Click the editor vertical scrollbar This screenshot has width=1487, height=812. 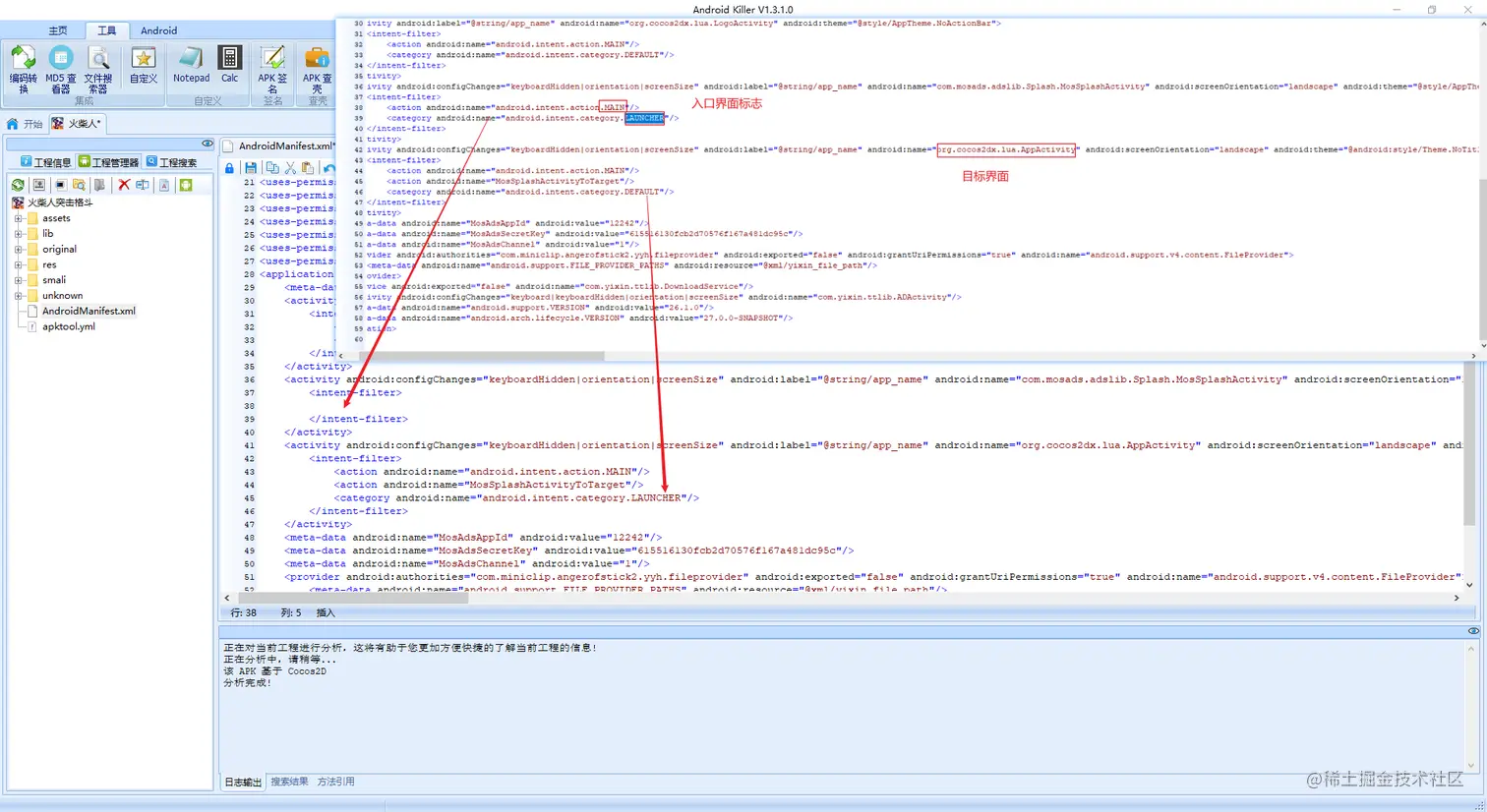click(x=1469, y=476)
